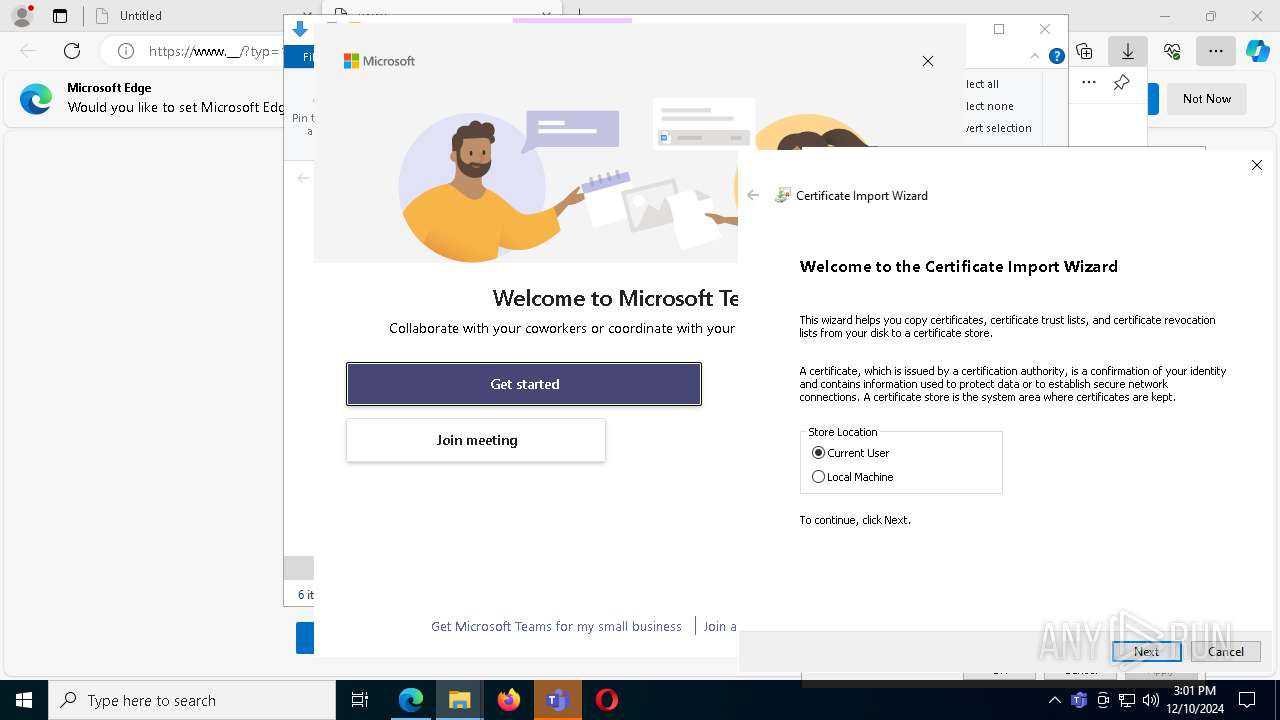Click Next in Certificate Import Wizard
Viewport: 1280px width, 720px height.
point(1146,651)
